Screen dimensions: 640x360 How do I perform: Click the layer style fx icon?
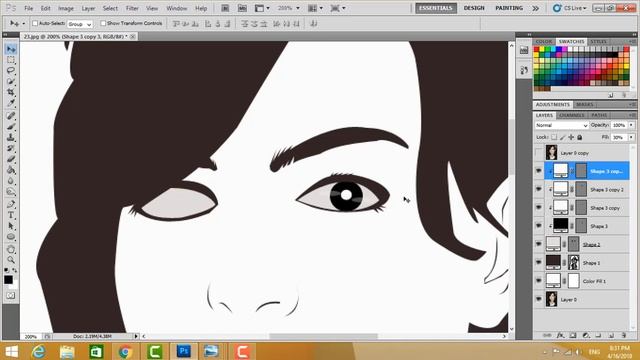tap(560, 335)
